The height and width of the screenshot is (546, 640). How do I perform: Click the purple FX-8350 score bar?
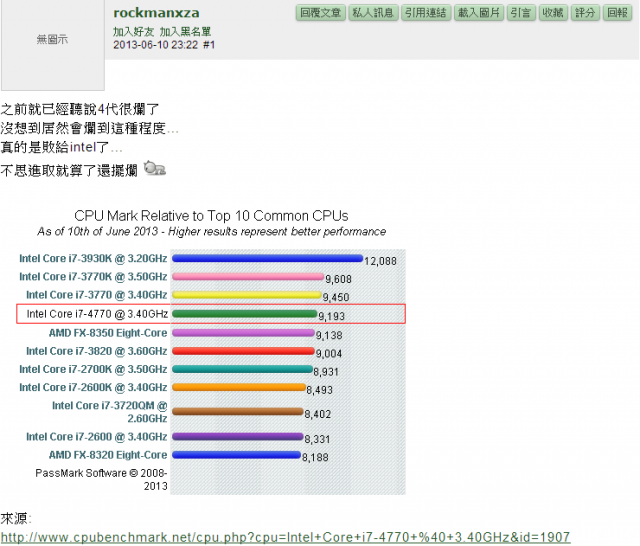click(x=243, y=333)
